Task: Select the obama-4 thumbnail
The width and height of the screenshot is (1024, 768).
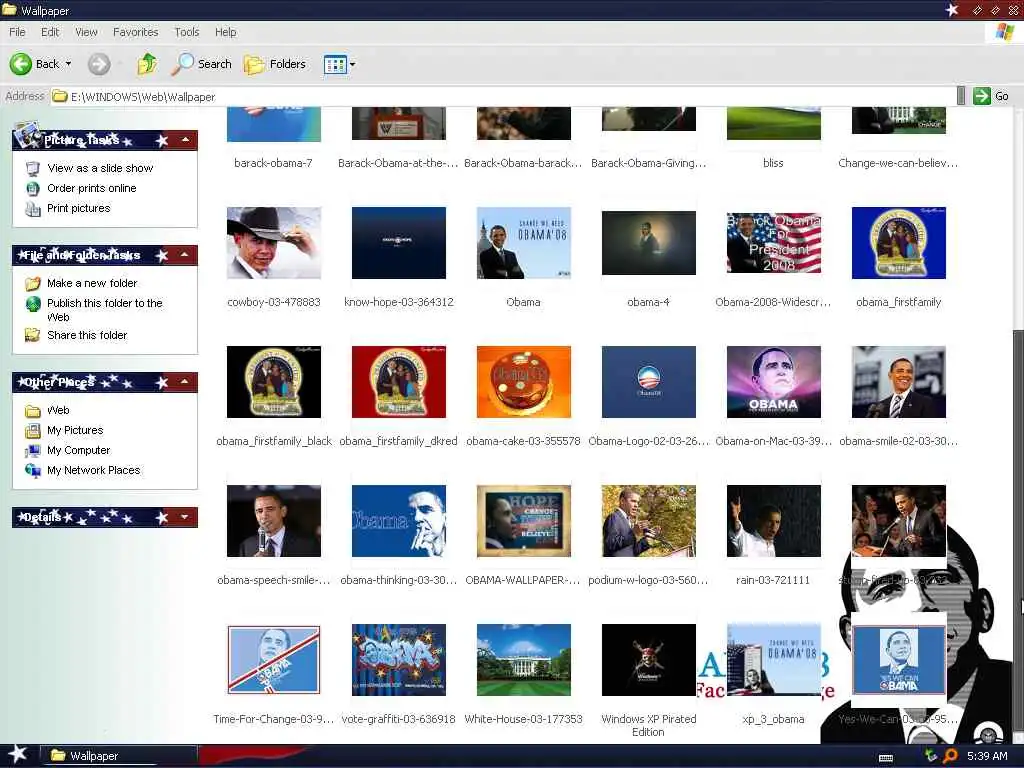Action: (x=648, y=243)
